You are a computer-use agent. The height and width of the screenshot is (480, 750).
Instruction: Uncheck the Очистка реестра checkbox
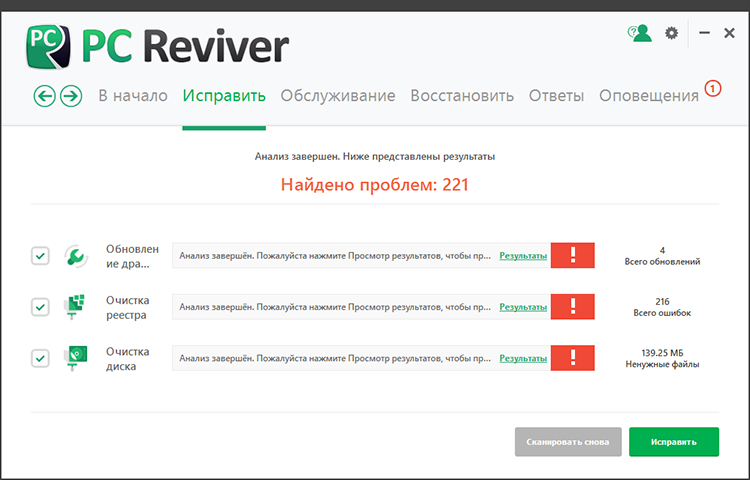[40, 307]
